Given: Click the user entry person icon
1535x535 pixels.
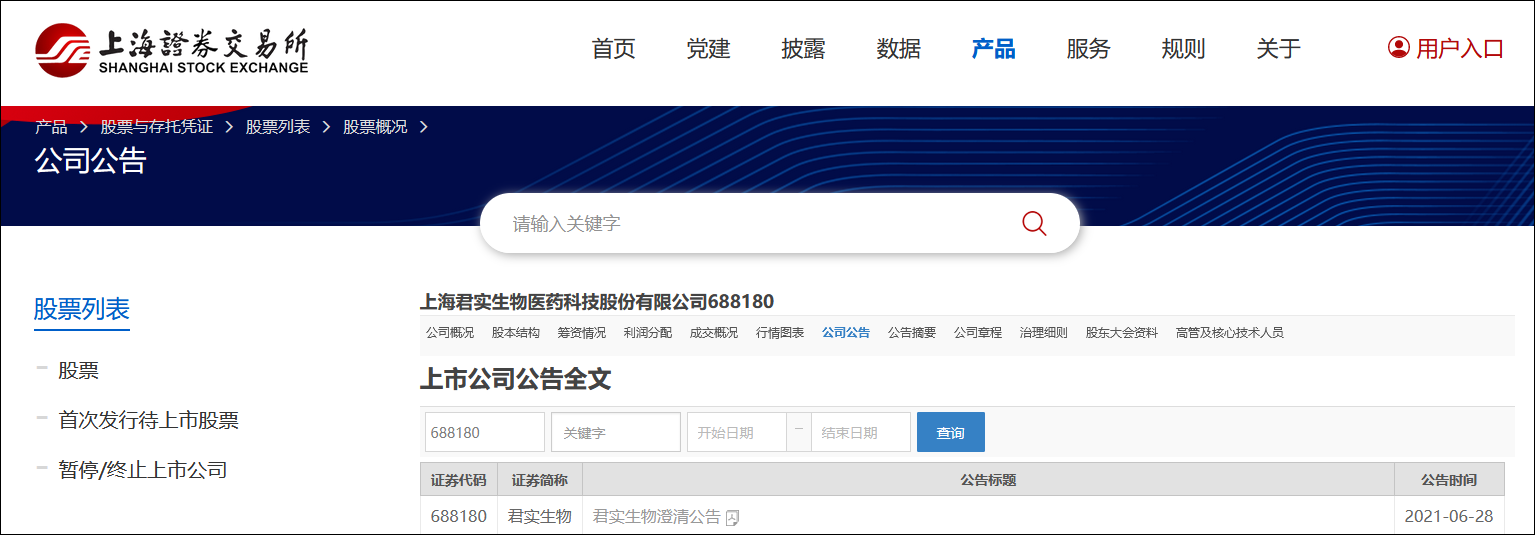Looking at the screenshot, I should click(x=1398, y=48).
